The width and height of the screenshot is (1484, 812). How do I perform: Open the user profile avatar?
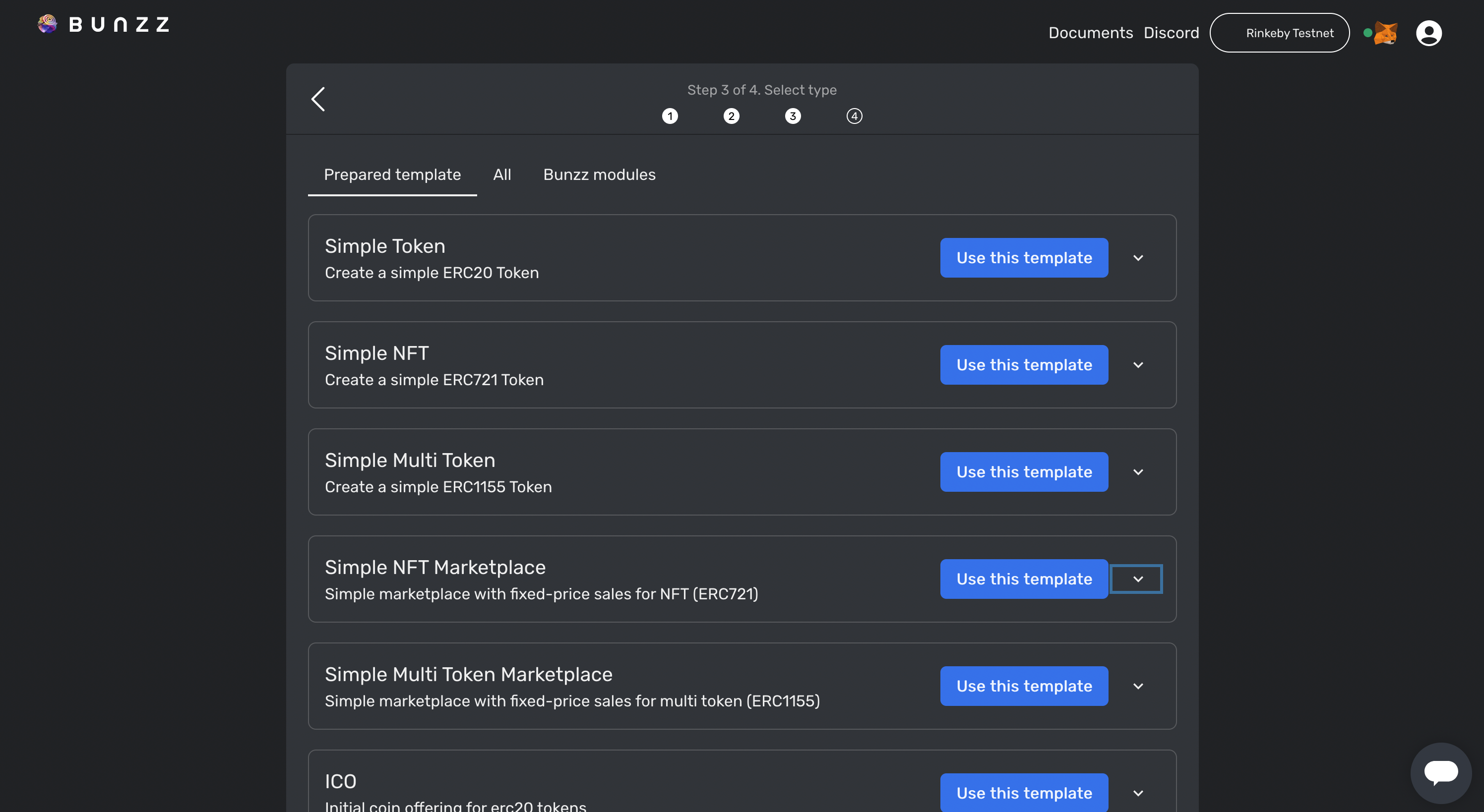1428,33
